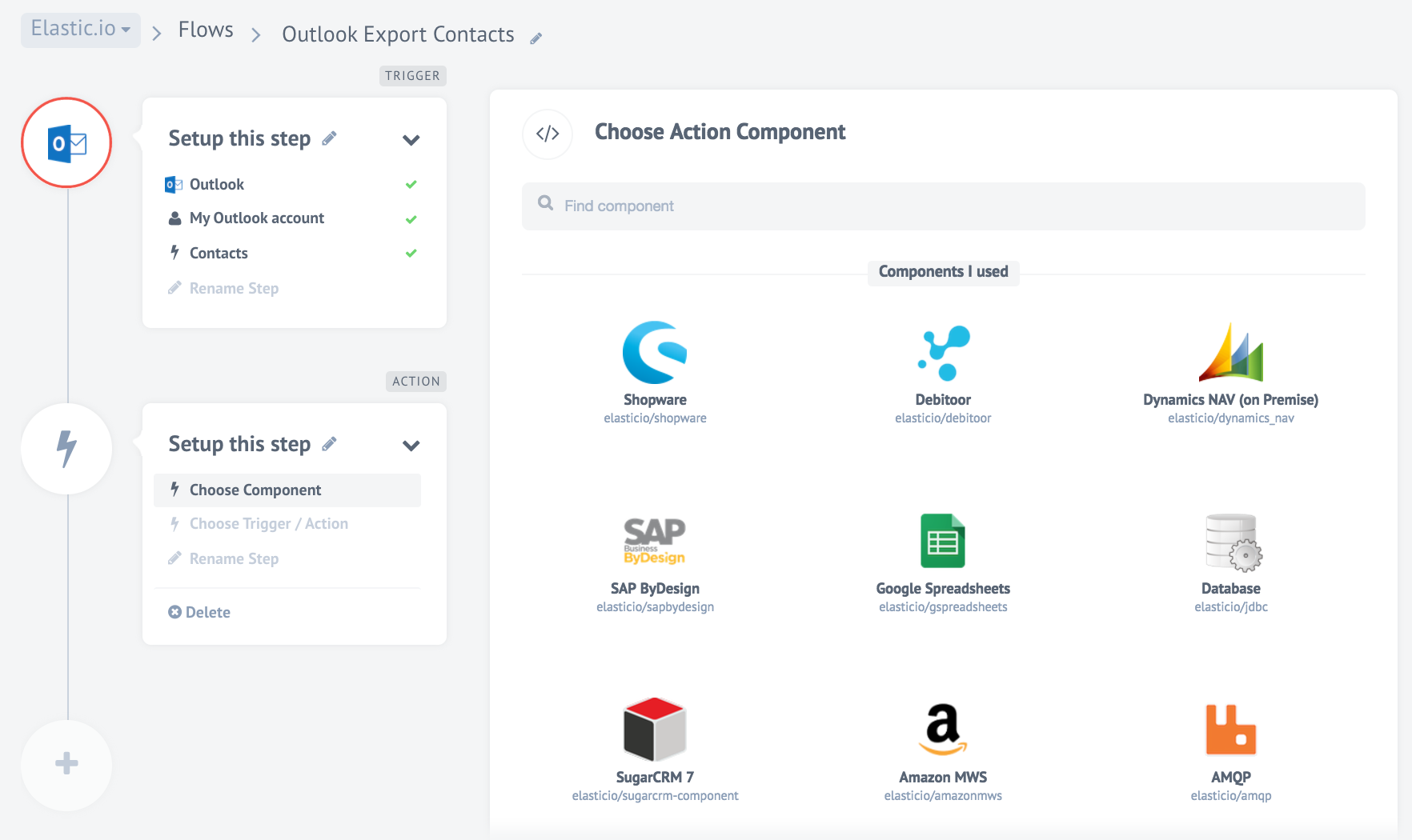Click elasticio/sugarcrm-component path text
The width and height of the screenshot is (1412, 840).
(655, 796)
